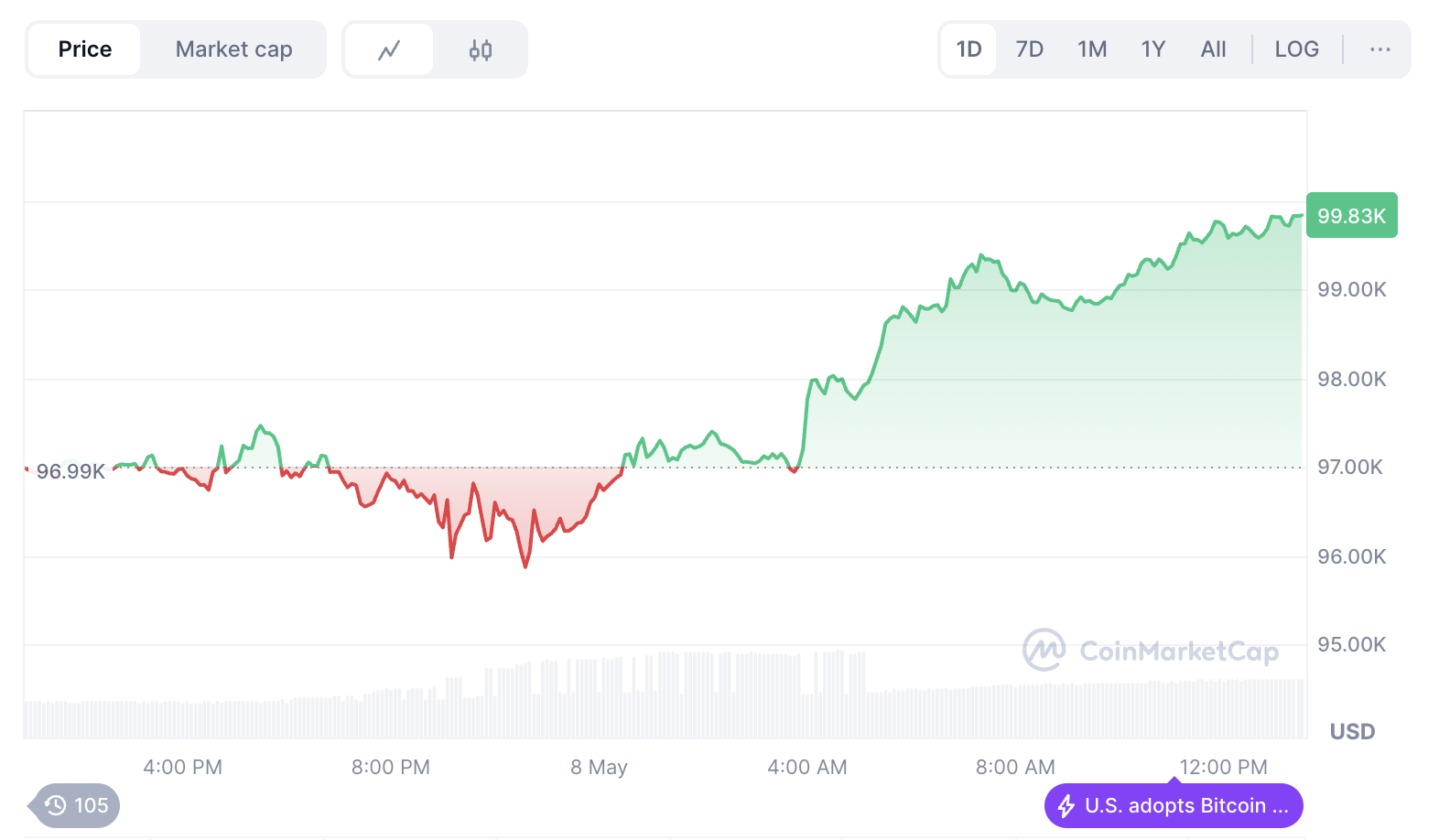Open the three-dot more options menu
This screenshot has height=840, width=1439.
pos(1379,49)
